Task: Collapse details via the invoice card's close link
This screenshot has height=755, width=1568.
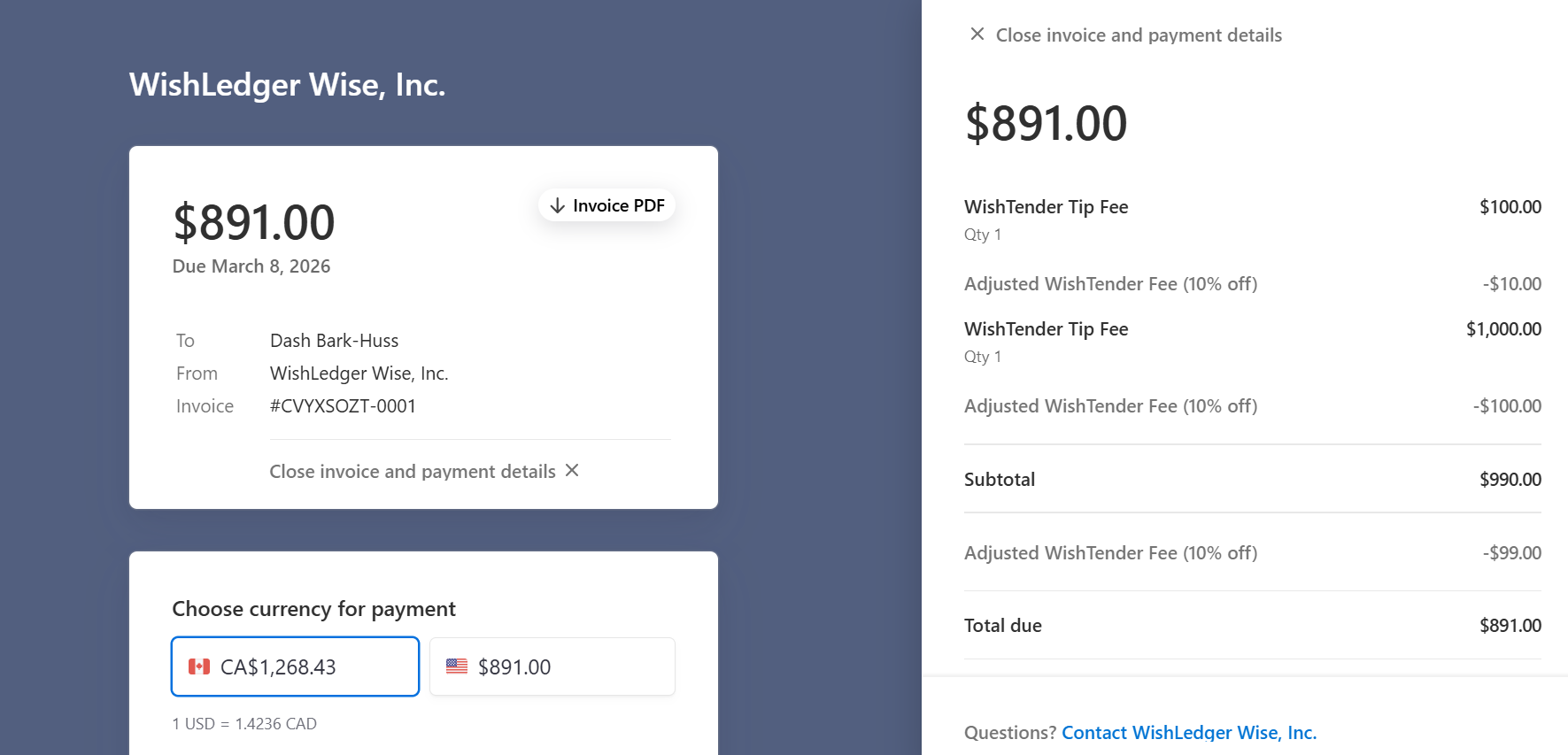Action: coord(413,471)
